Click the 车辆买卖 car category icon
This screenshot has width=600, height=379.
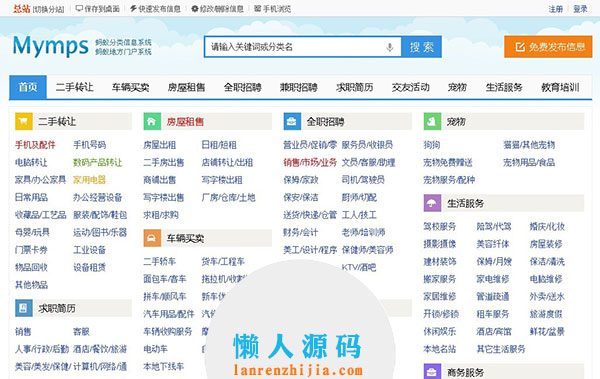[152, 238]
